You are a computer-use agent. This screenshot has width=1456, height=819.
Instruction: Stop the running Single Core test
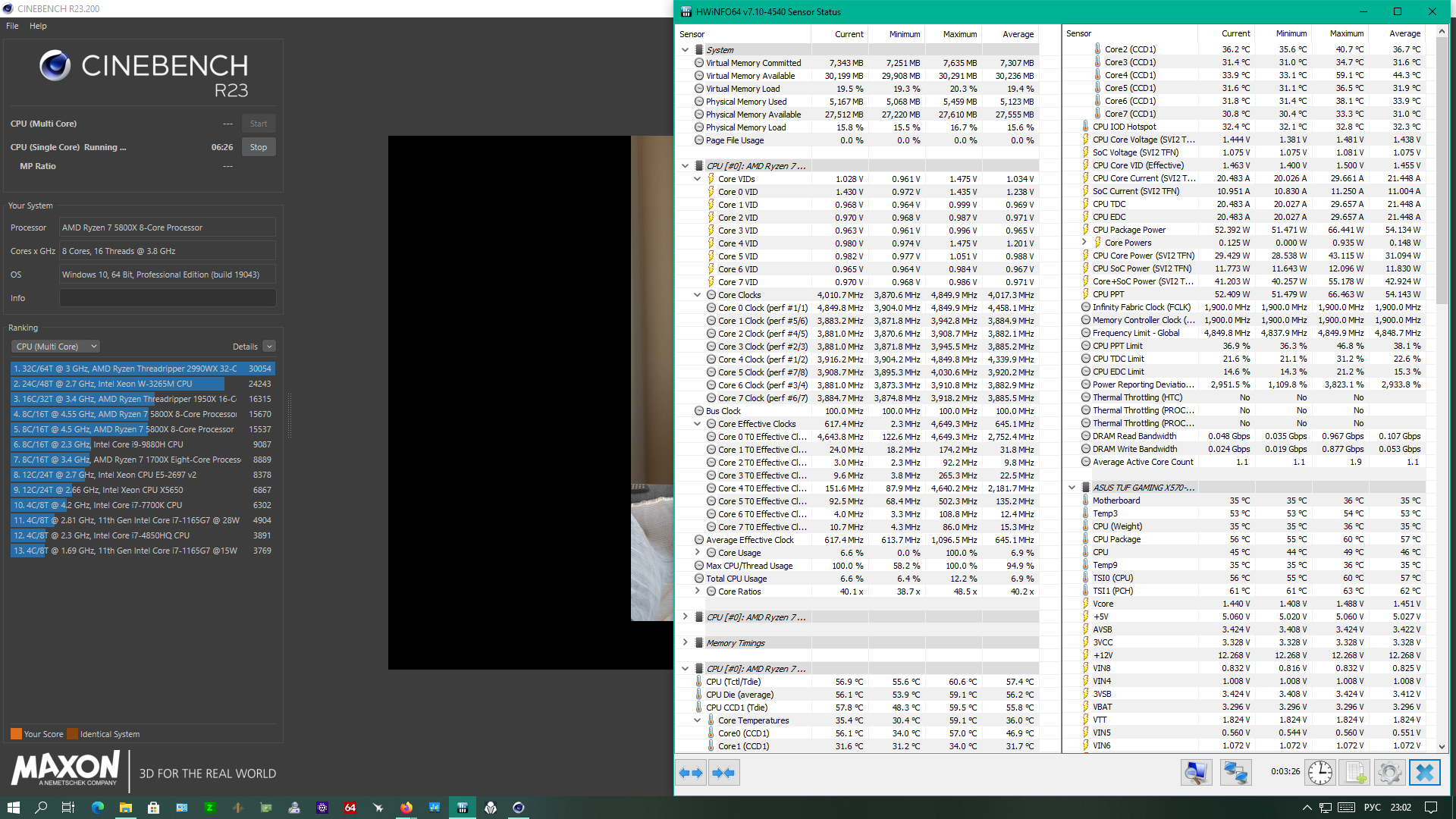click(x=259, y=147)
